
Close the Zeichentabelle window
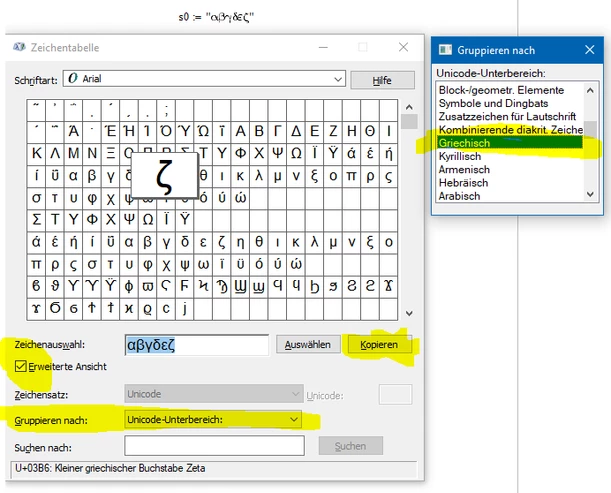point(403,47)
